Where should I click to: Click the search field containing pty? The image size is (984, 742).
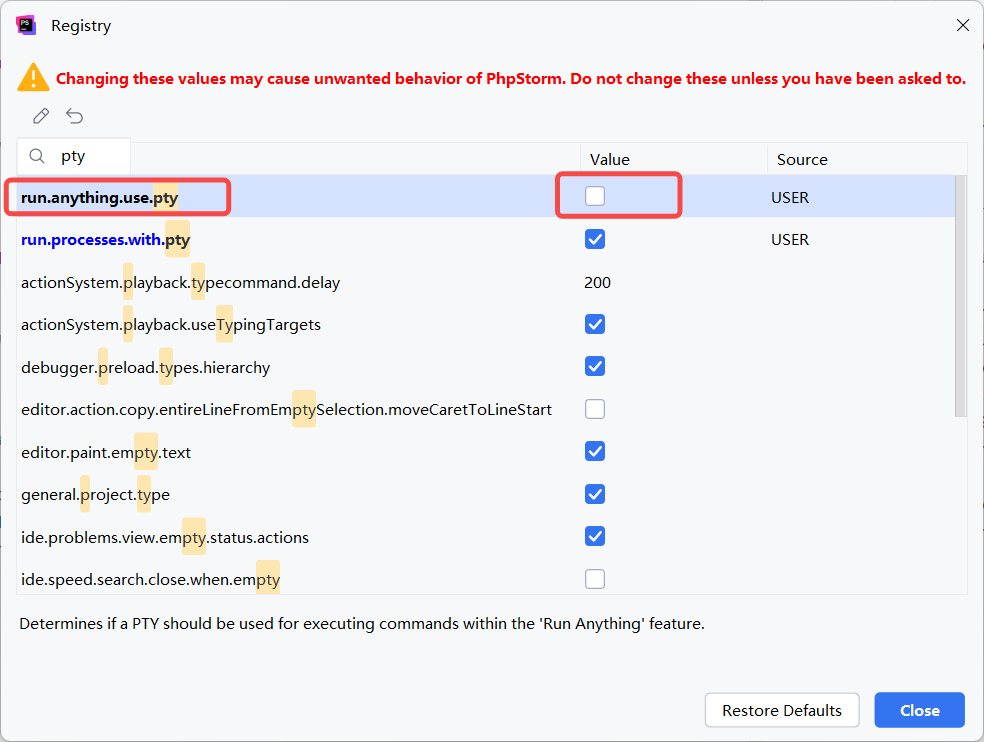tap(74, 156)
